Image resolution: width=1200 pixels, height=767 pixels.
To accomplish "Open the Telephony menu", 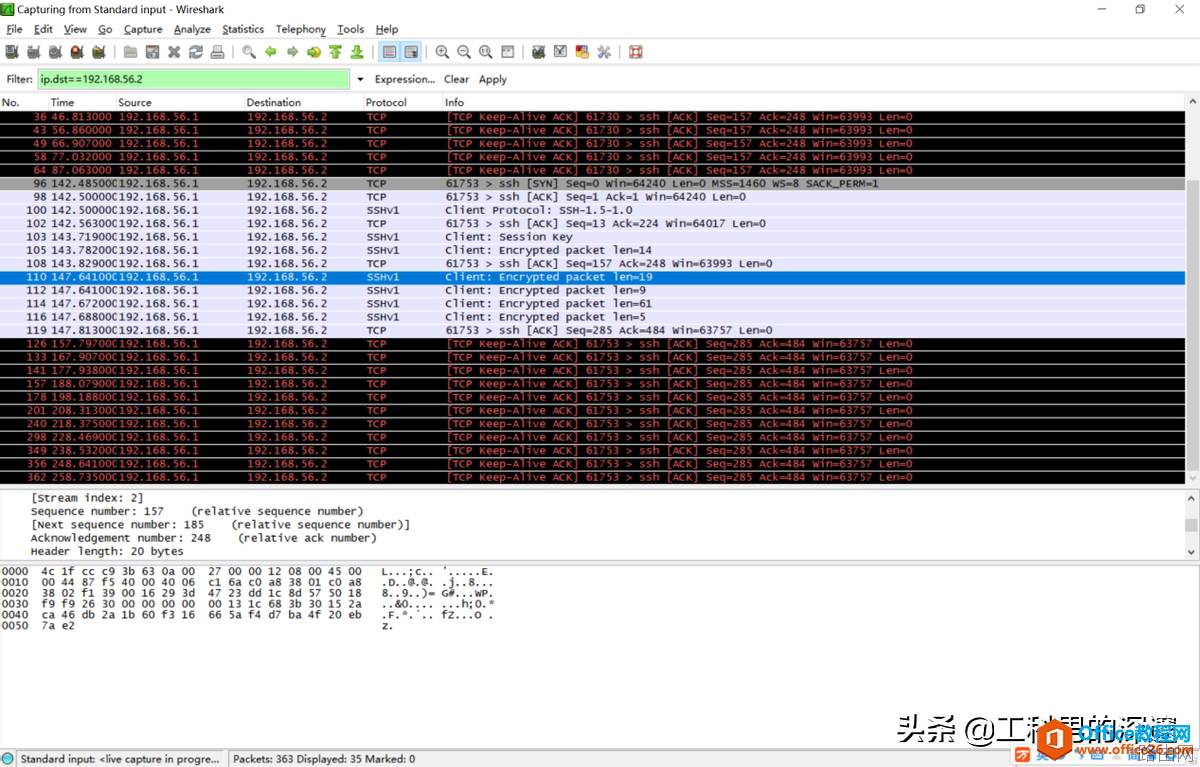I will [300, 29].
